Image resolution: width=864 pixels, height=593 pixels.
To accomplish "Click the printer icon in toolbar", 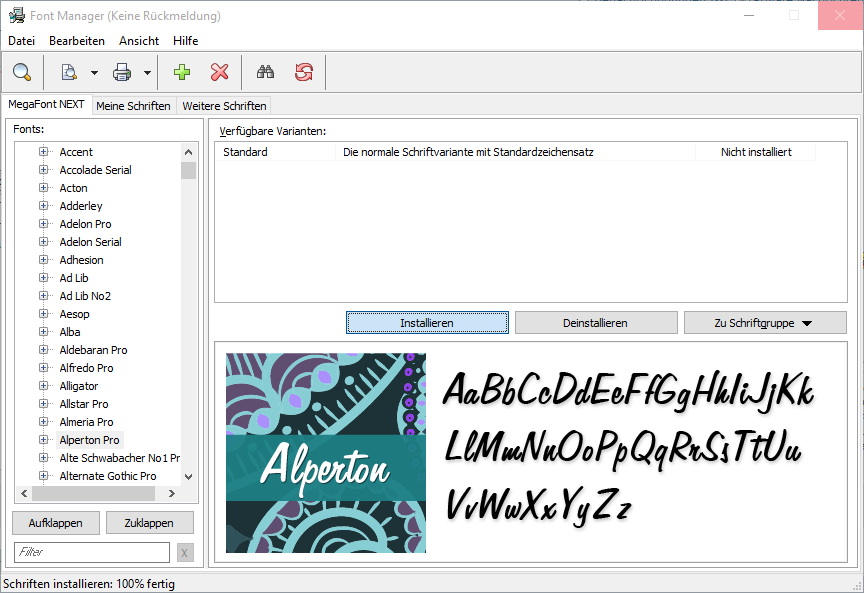I will (x=122, y=72).
